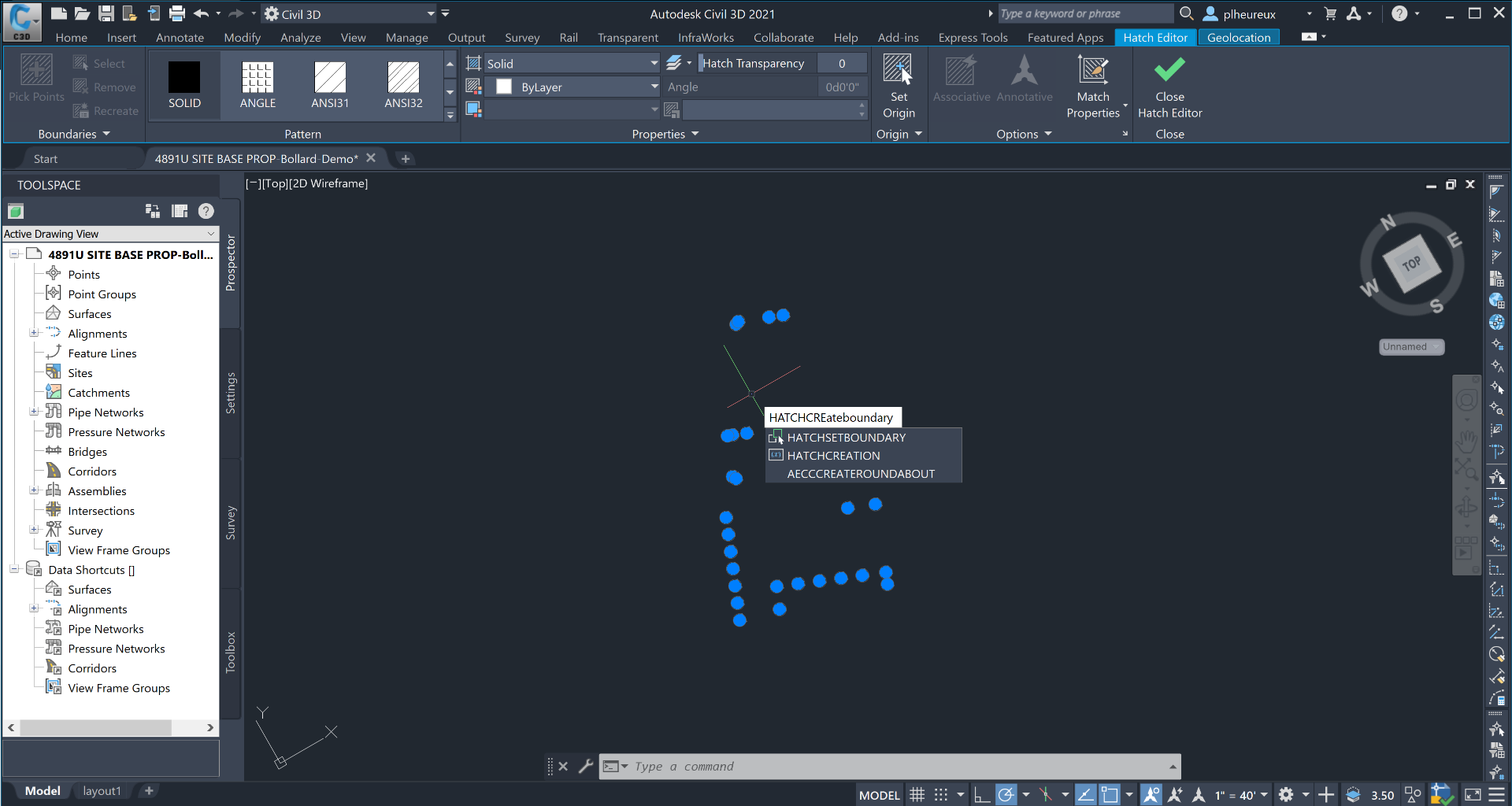The width and height of the screenshot is (1512, 806).
Task: Select AECCCREATEROUNDABOUT from the suggestion list
Action: pyautogui.click(x=863, y=474)
